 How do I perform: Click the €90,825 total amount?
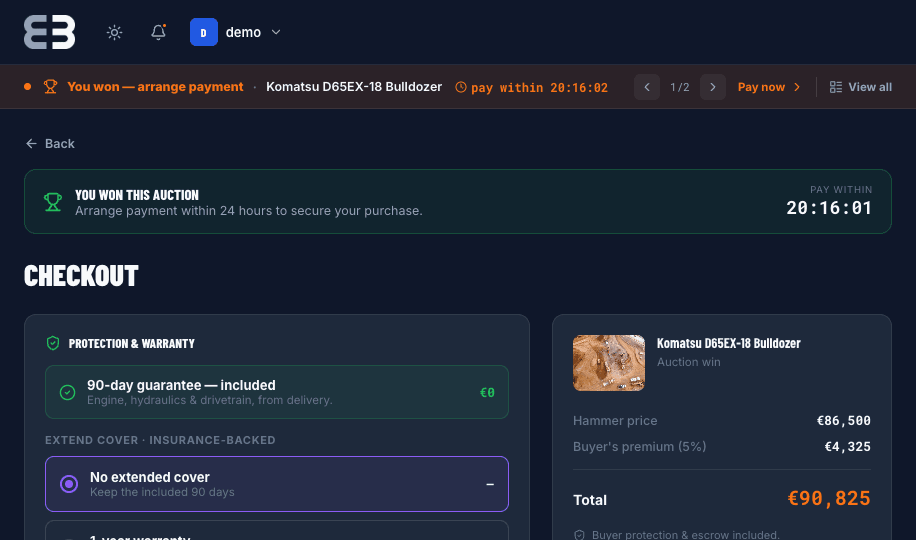[x=829, y=499]
